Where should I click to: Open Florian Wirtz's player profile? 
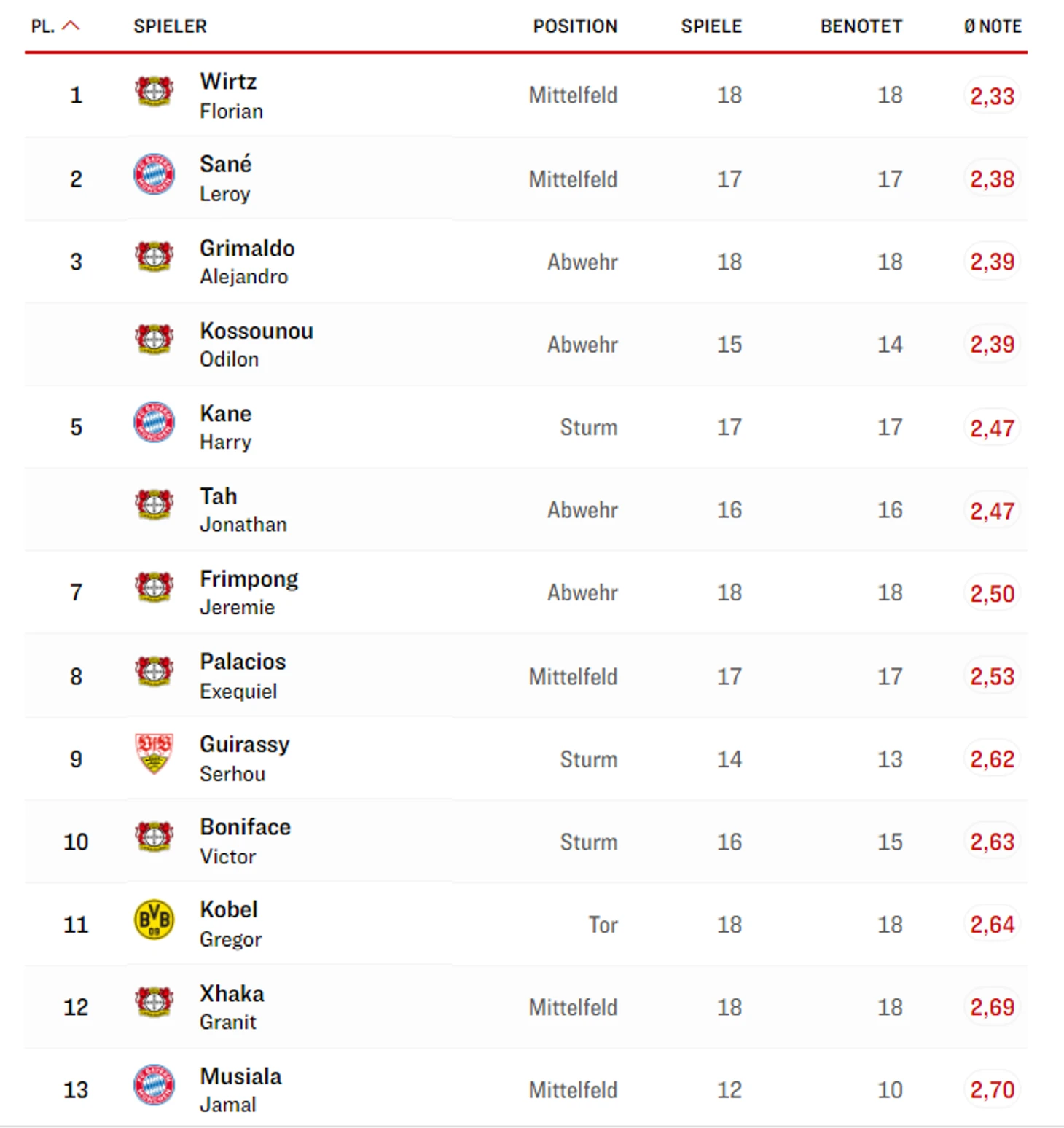[232, 95]
